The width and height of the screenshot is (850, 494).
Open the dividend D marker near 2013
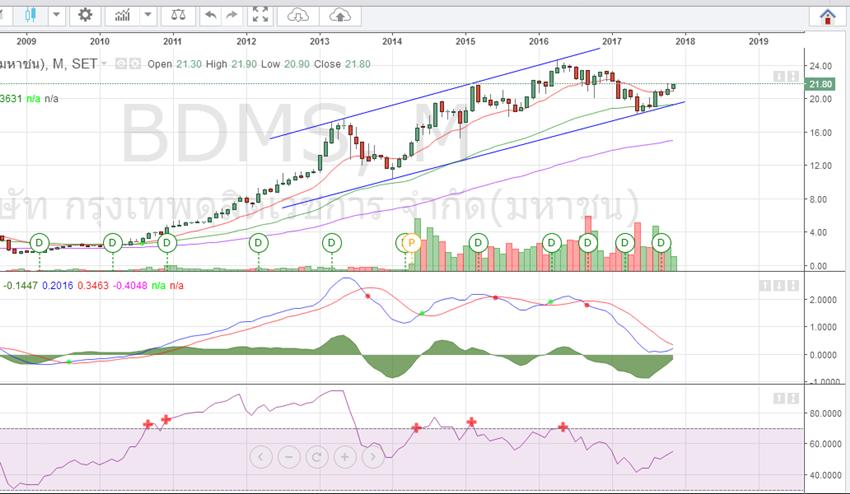point(332,242)
